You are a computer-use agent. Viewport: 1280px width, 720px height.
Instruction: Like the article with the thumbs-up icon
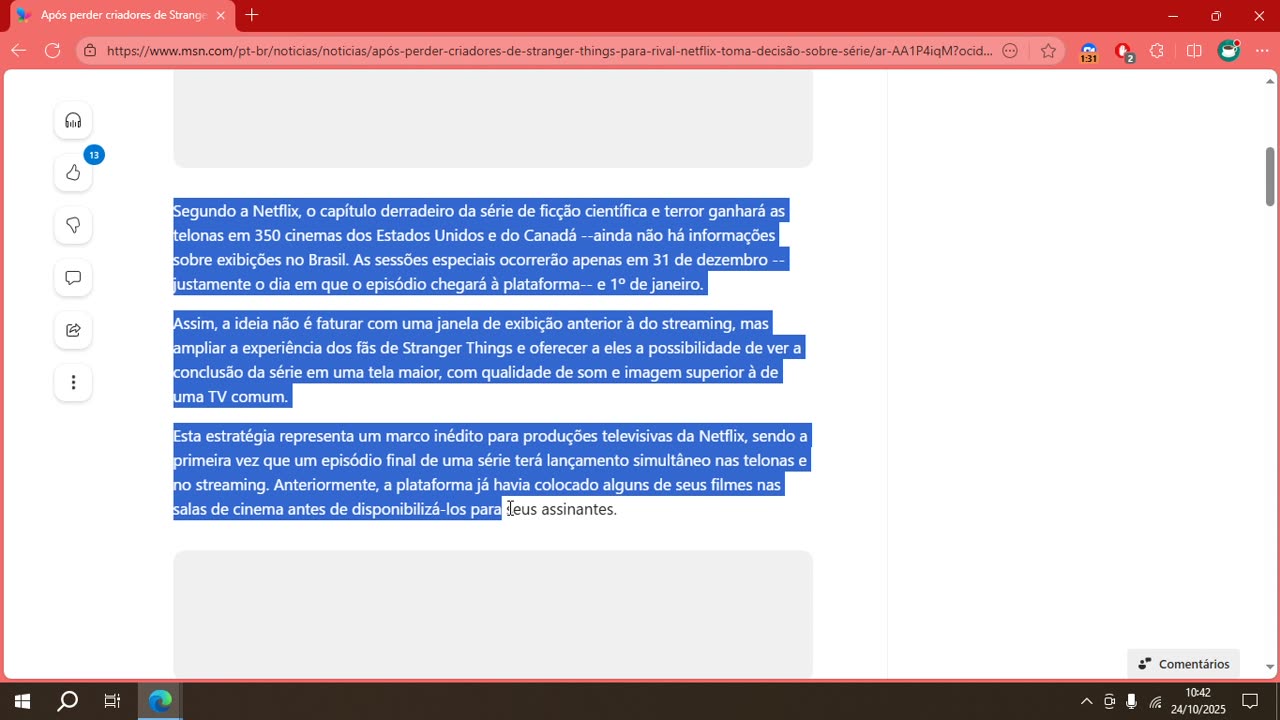[x=73, y=173]
